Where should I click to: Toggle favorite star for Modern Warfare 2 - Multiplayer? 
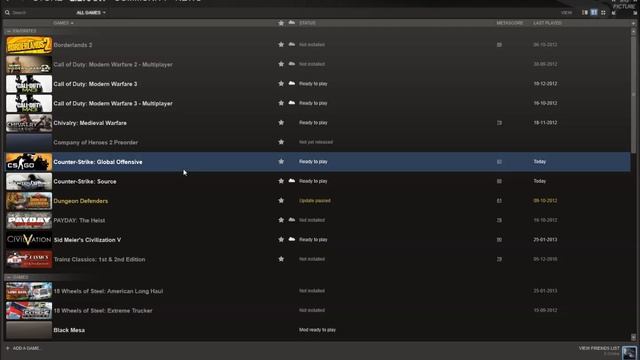point(281,64)
